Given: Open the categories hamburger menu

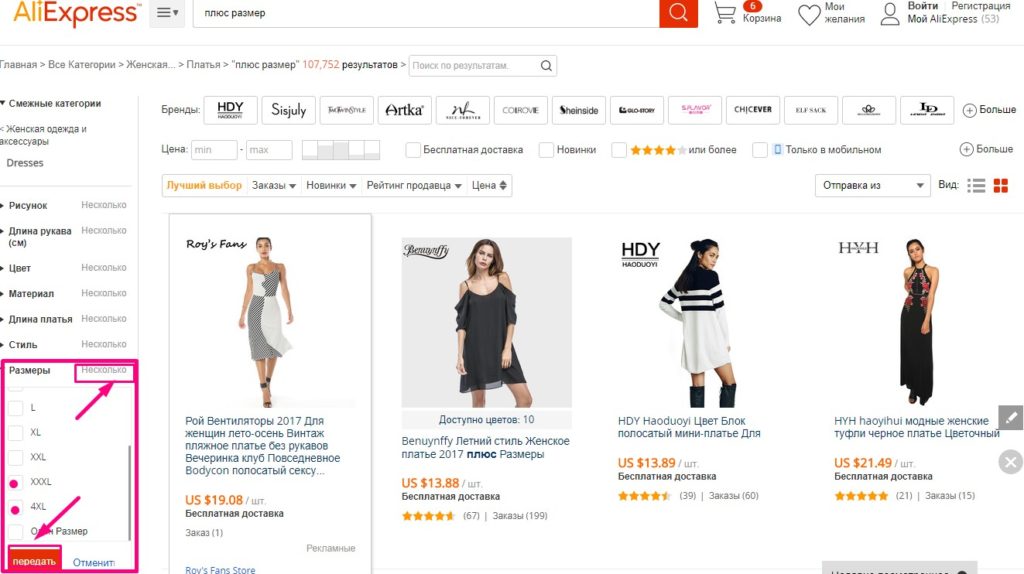Looking at the screenshot, I should click(x=167, y=13).
